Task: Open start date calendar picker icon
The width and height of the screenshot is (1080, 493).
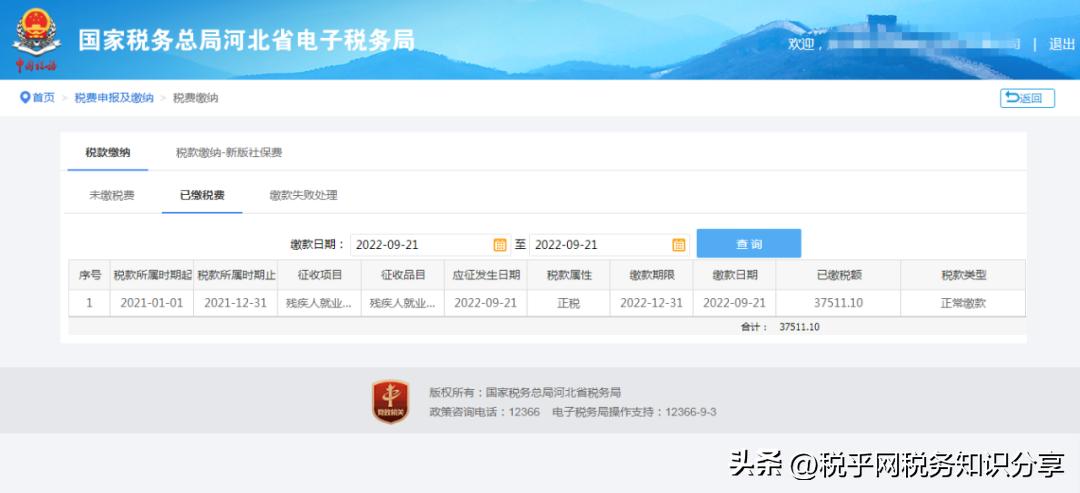Action: 500,244
